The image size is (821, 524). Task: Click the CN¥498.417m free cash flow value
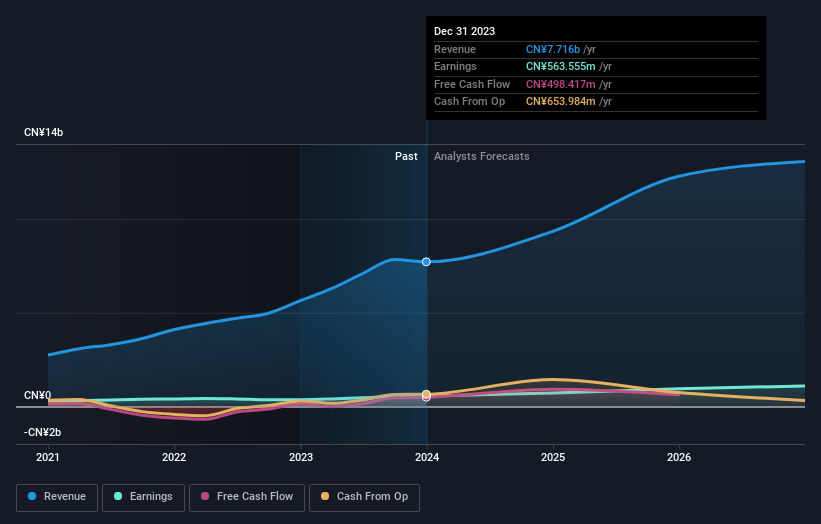pos(561,84)
